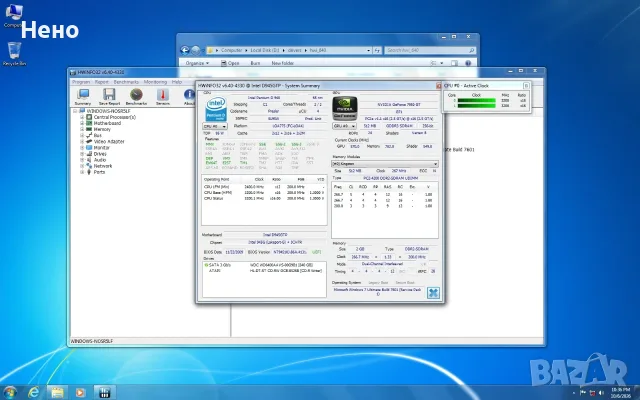Click Computer in the Explorer breadcrumb
640x400 pixels.
tap(231, 50)
